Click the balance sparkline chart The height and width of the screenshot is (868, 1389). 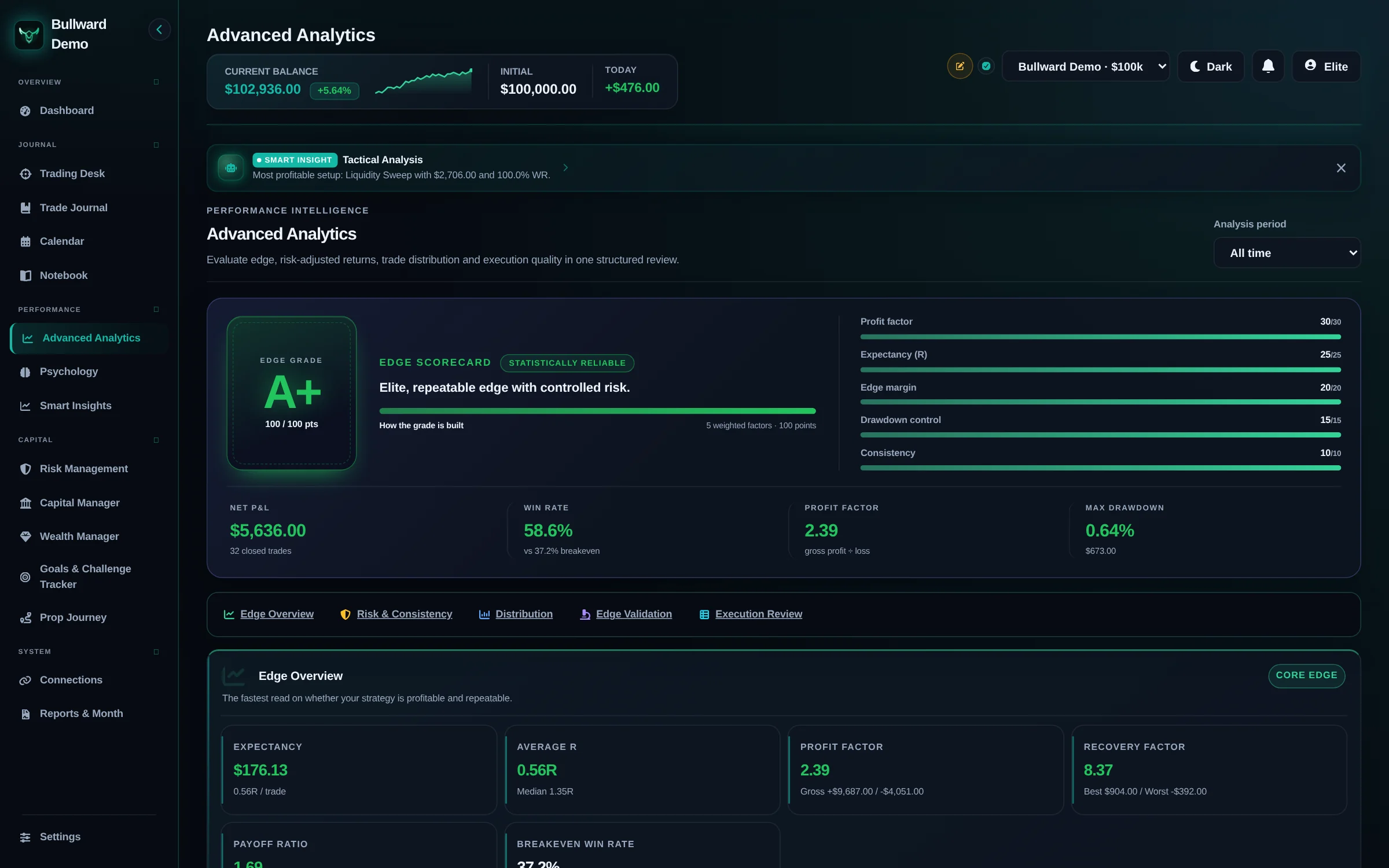424,82
